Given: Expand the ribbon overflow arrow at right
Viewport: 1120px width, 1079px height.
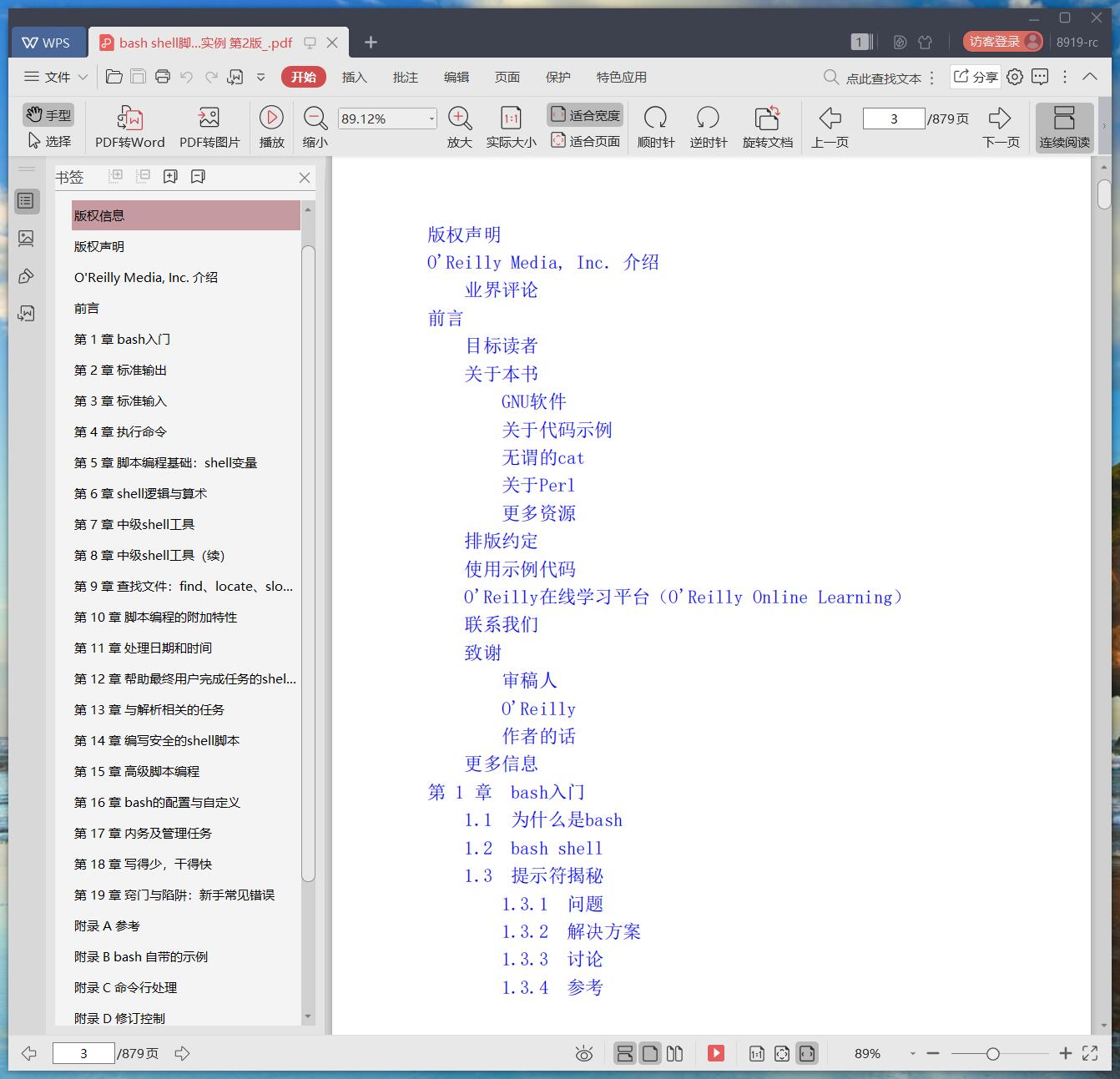Looking at the screenshot, I should click(1104, 127).
